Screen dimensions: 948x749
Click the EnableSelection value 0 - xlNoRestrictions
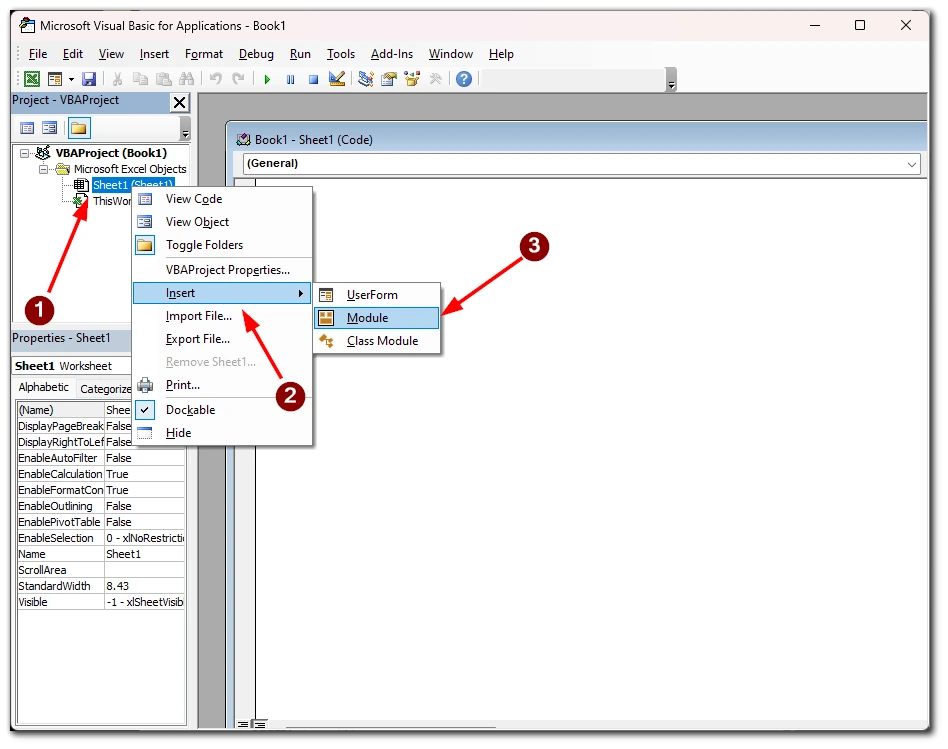click(x=144, y=539)
